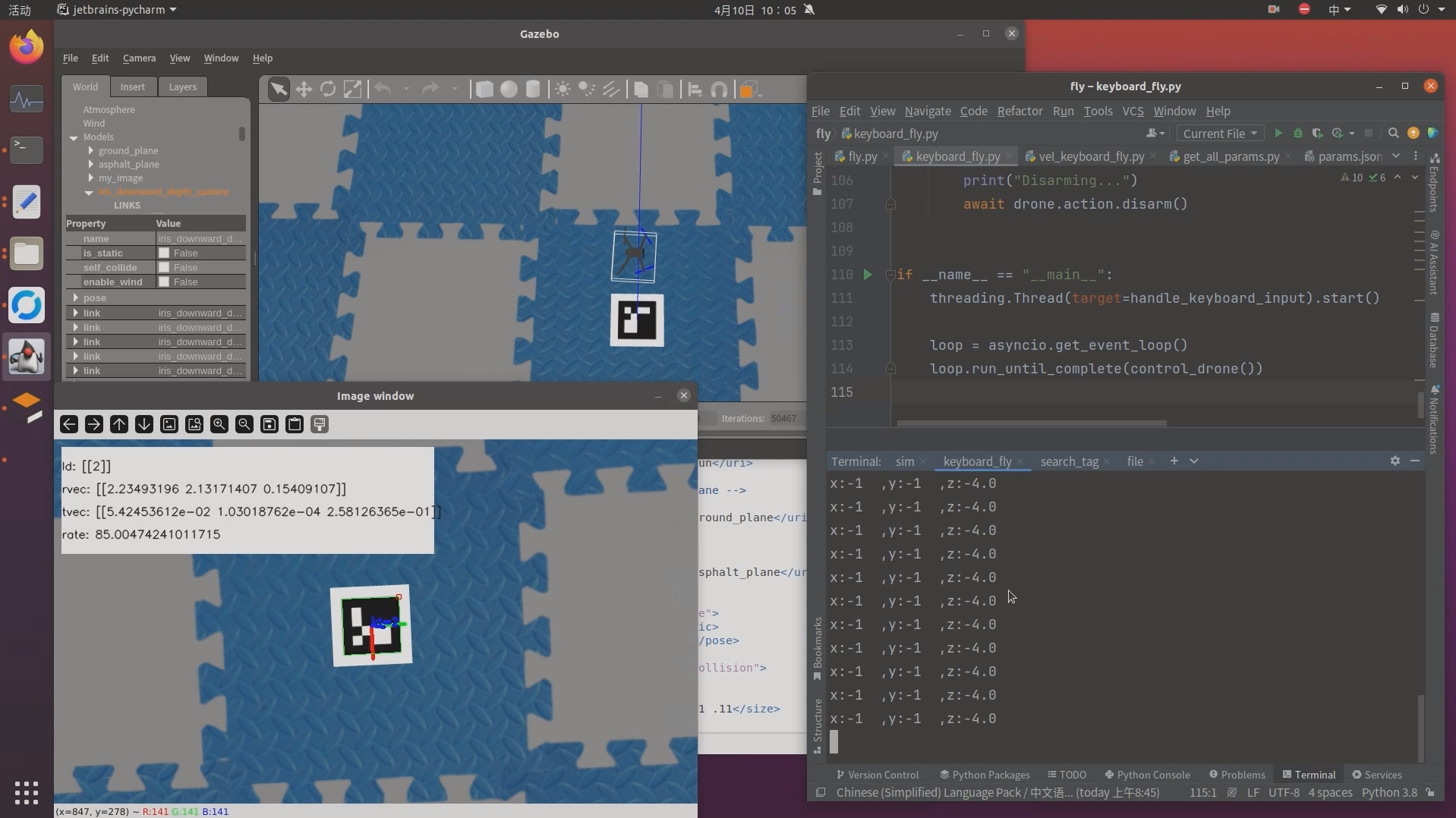Switch to the vel_keyboard_fly.py editor tab
The height and width of the screenshot is (818, 1456).
[x=1091, y=156]
